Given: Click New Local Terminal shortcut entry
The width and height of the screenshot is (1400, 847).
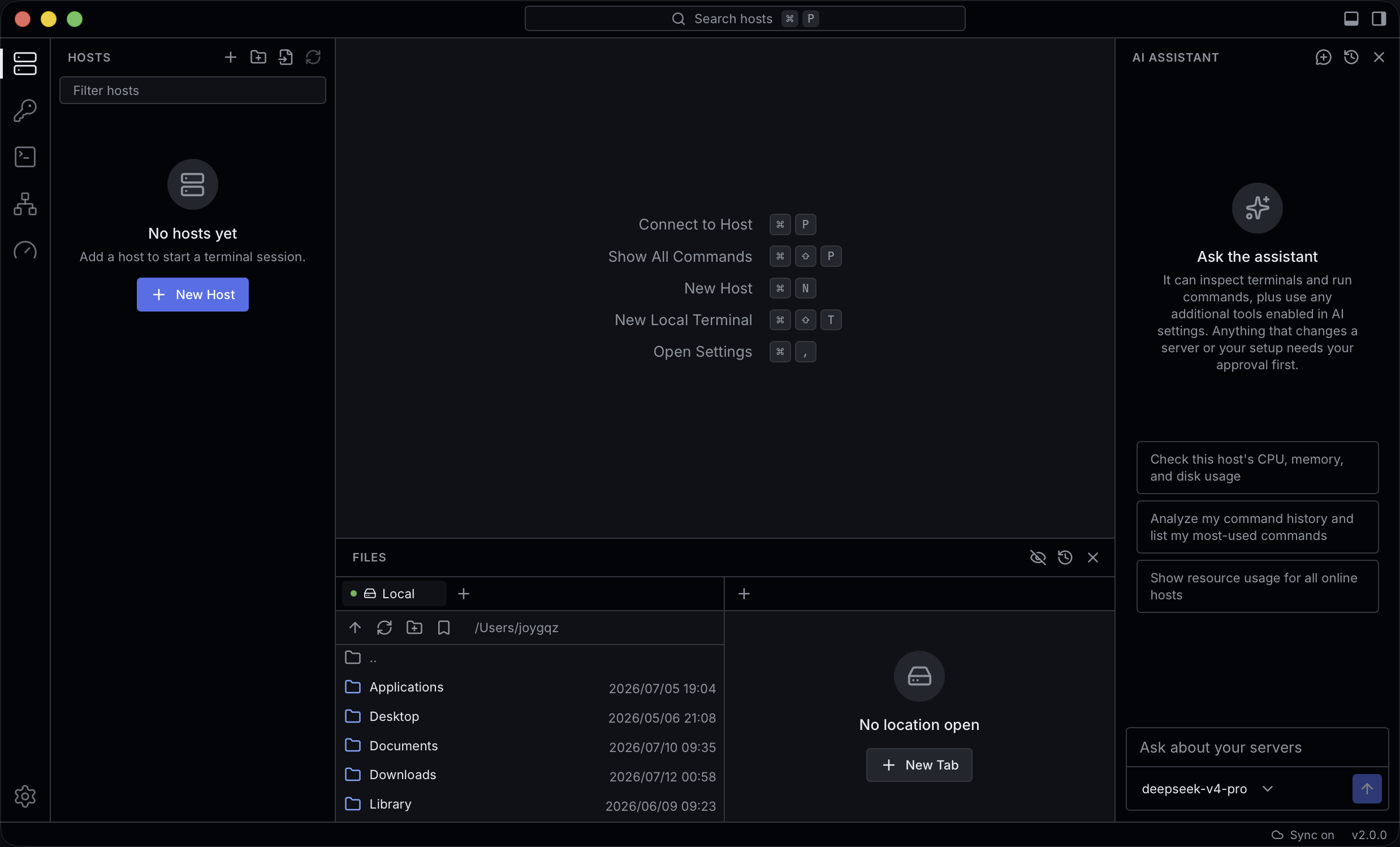Looking at the screenshot, I should (728, 320).
